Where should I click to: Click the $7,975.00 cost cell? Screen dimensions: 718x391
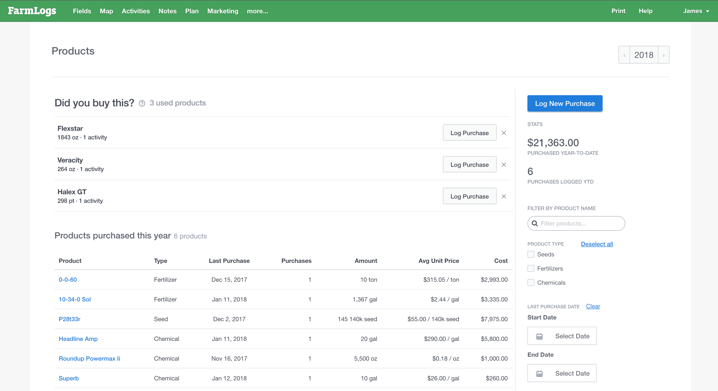pyautogui.click(x=494, y=319)
